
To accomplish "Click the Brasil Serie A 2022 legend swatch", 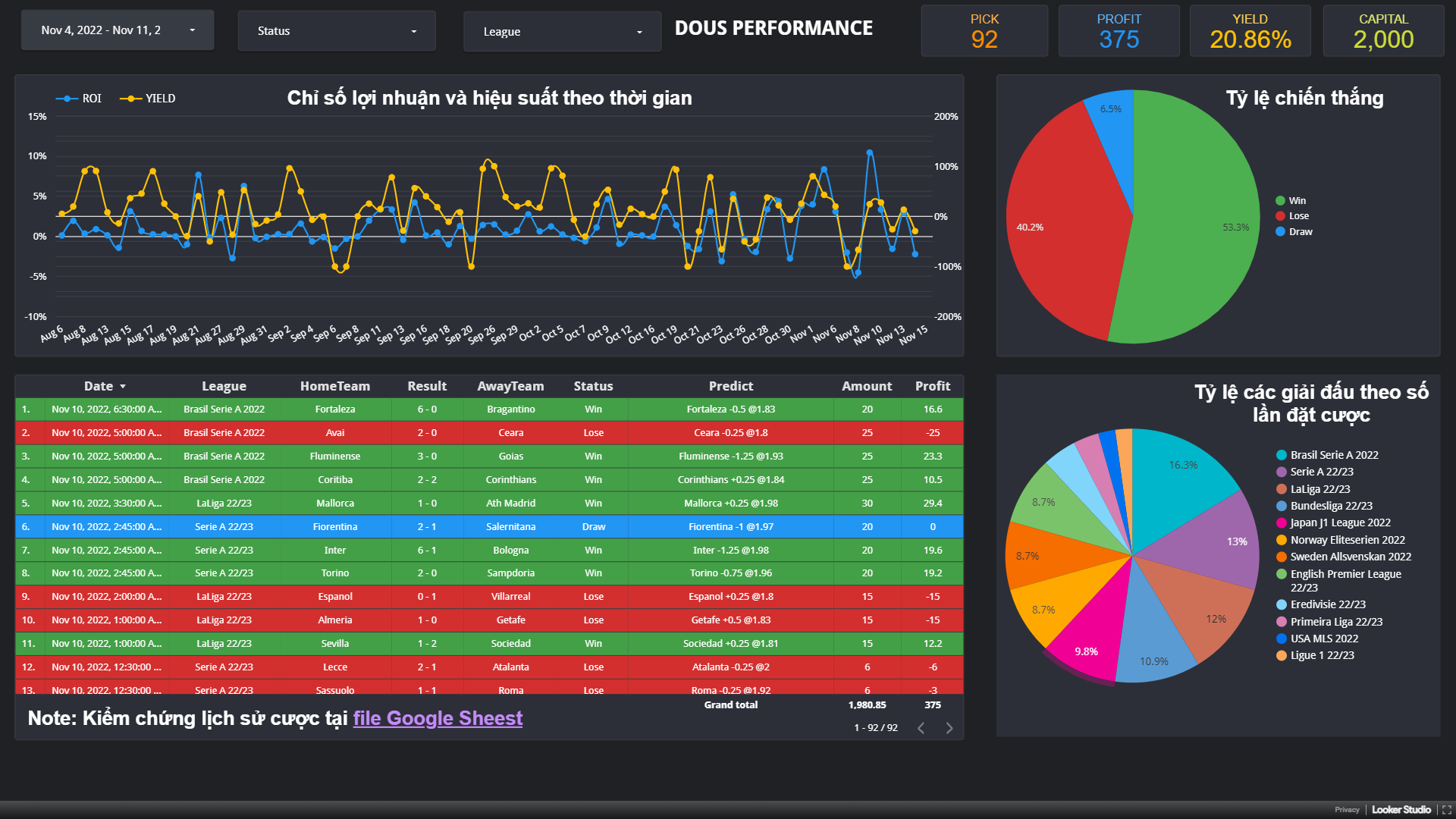I will coord(1282,455).
